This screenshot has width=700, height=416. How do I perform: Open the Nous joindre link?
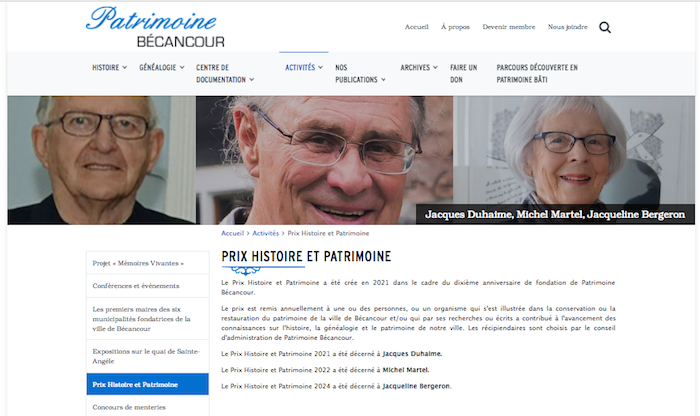point(567,27)
